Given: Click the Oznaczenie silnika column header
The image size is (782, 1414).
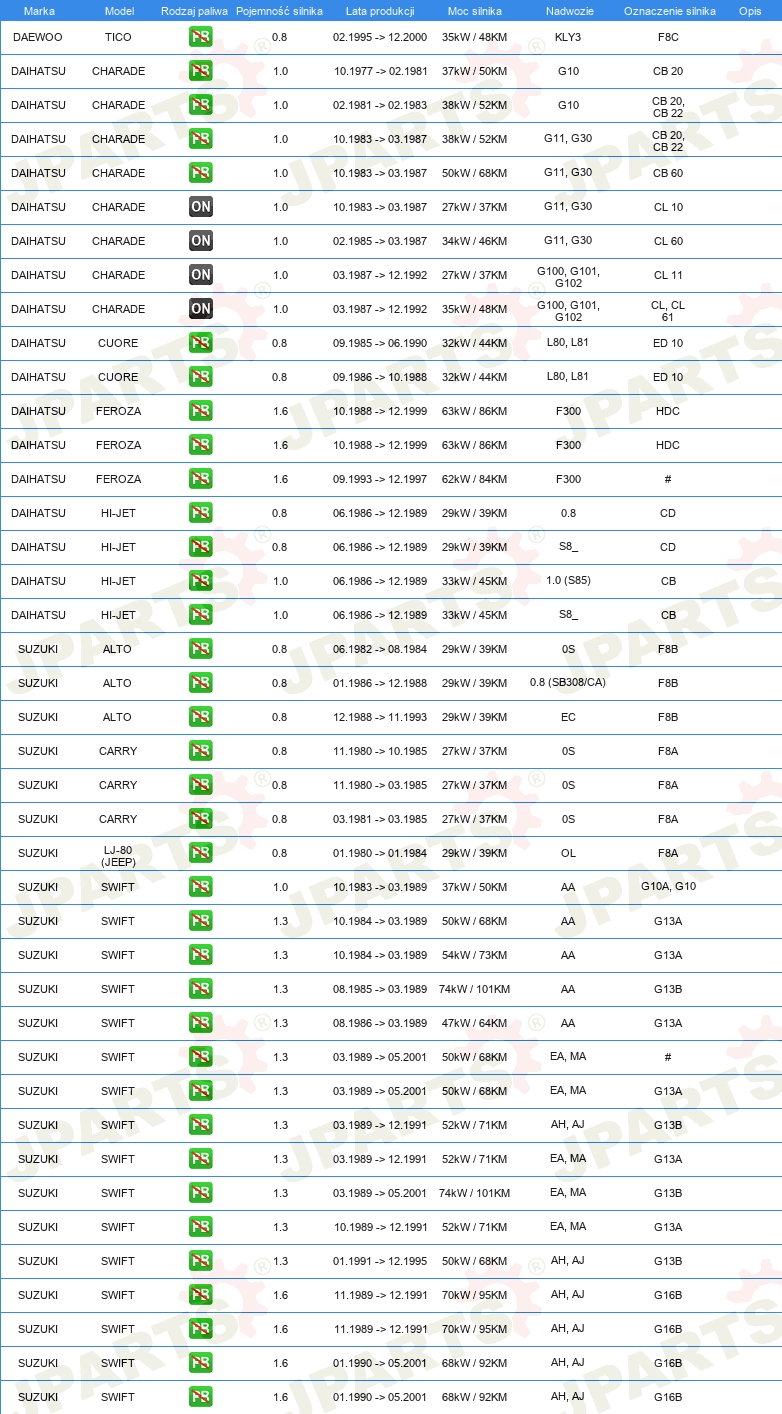Looking at the screenshot, I should coord(669,11).
